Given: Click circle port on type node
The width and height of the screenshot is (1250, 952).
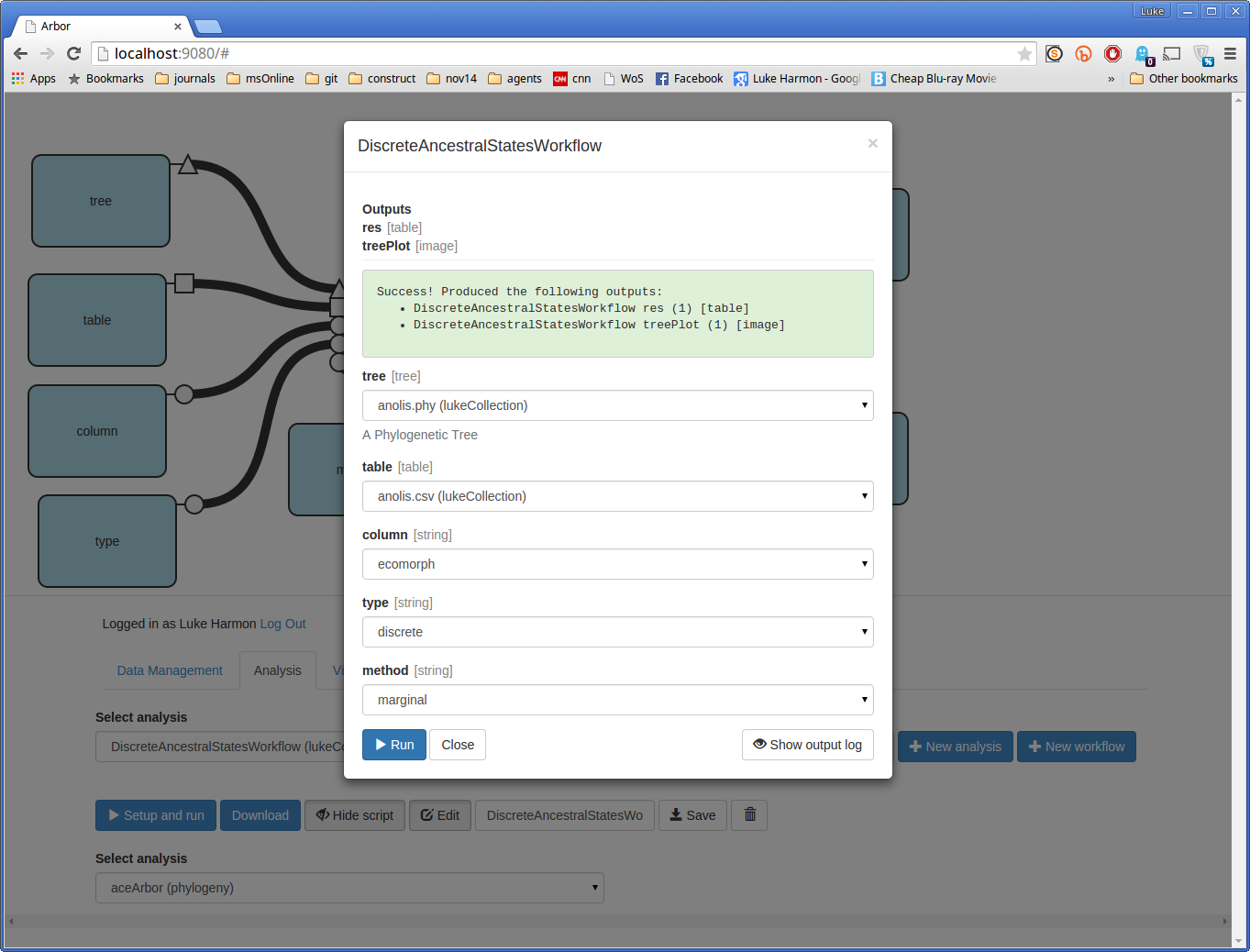Looking at the screenshot, I should point(194,504).
